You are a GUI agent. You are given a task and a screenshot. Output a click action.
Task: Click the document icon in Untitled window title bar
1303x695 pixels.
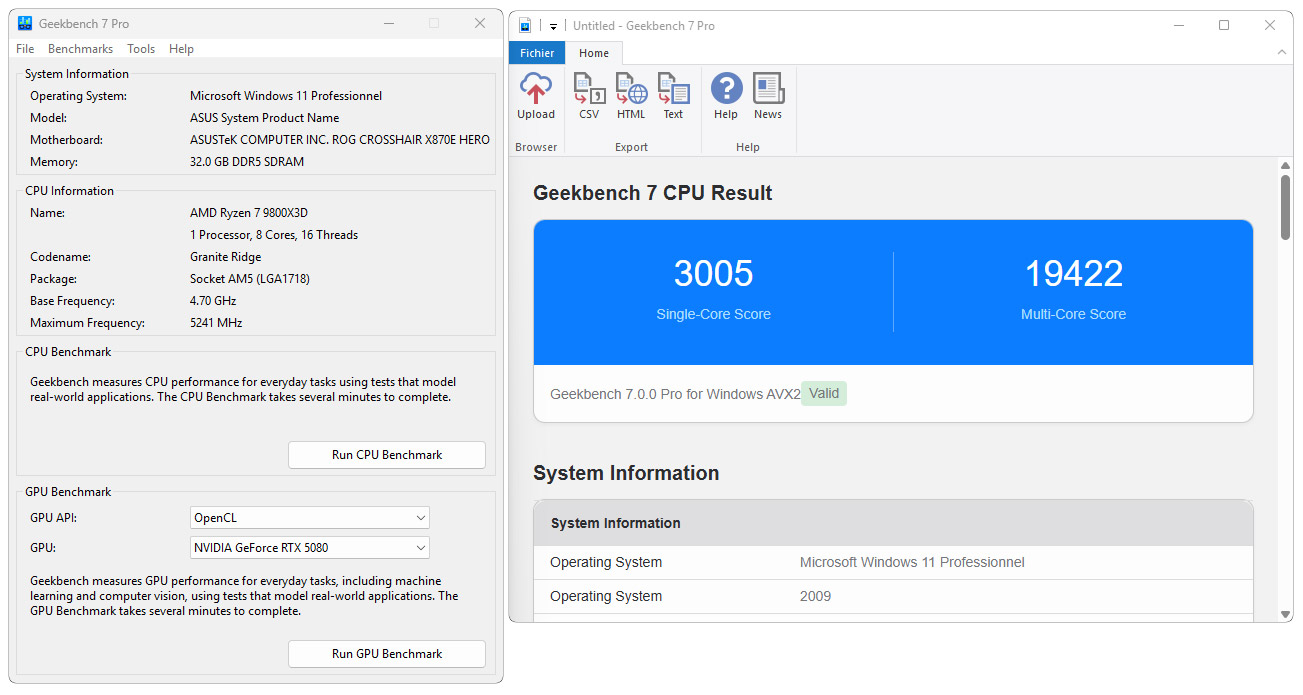[525, 25]
